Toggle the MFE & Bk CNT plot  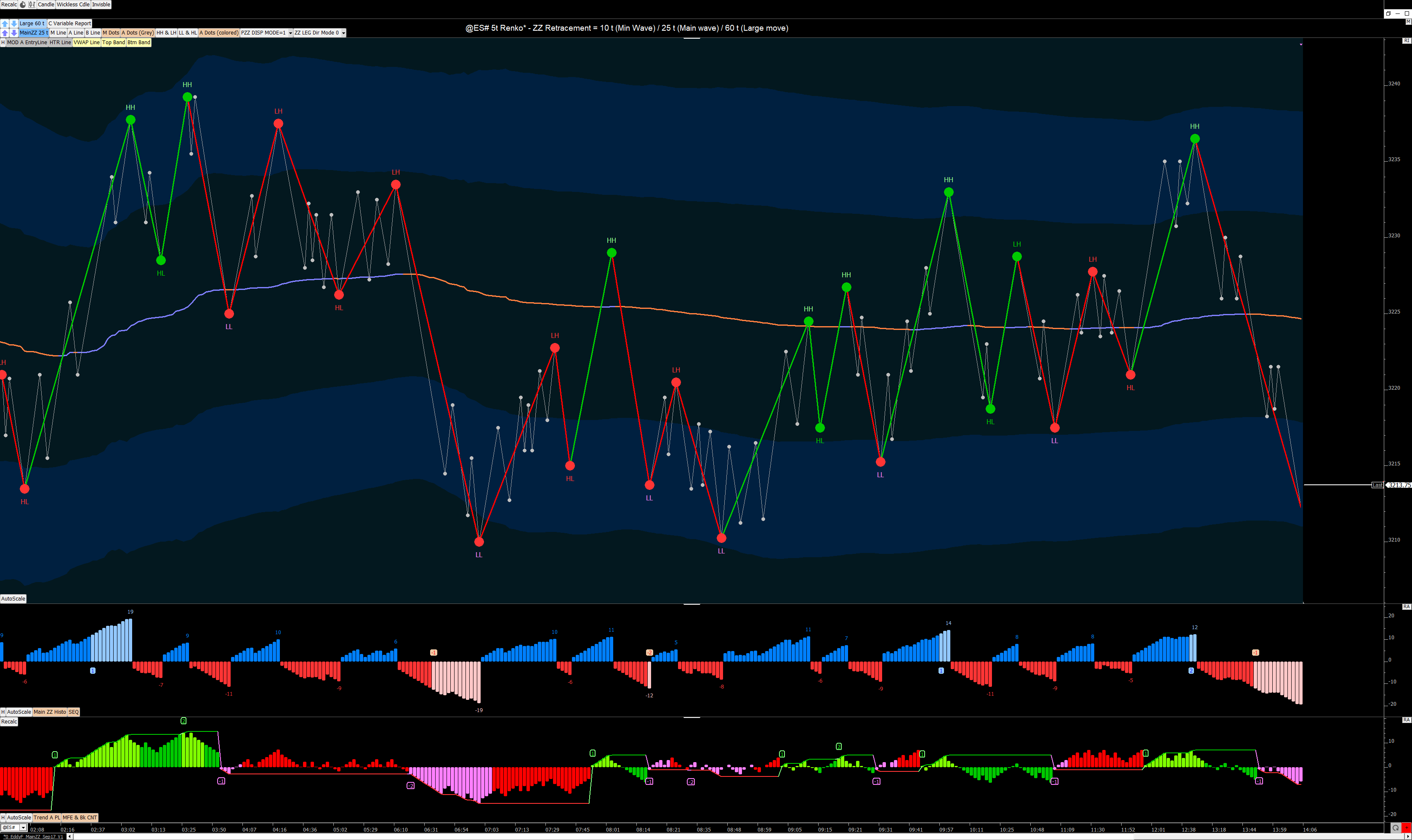[80, 817]
